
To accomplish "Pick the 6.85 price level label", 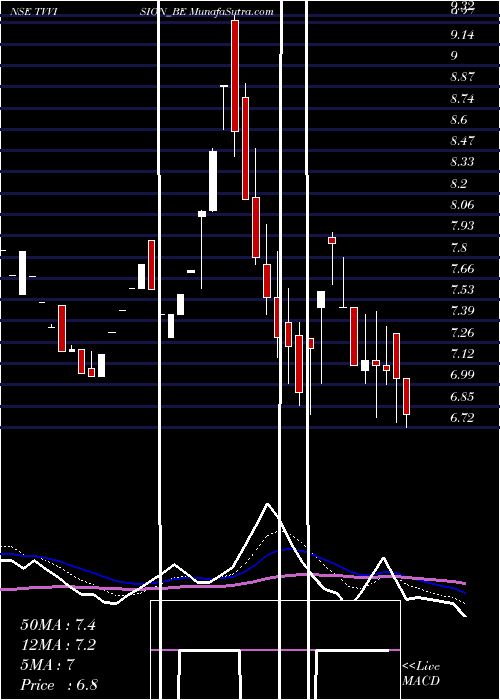I will coord(462,396).
